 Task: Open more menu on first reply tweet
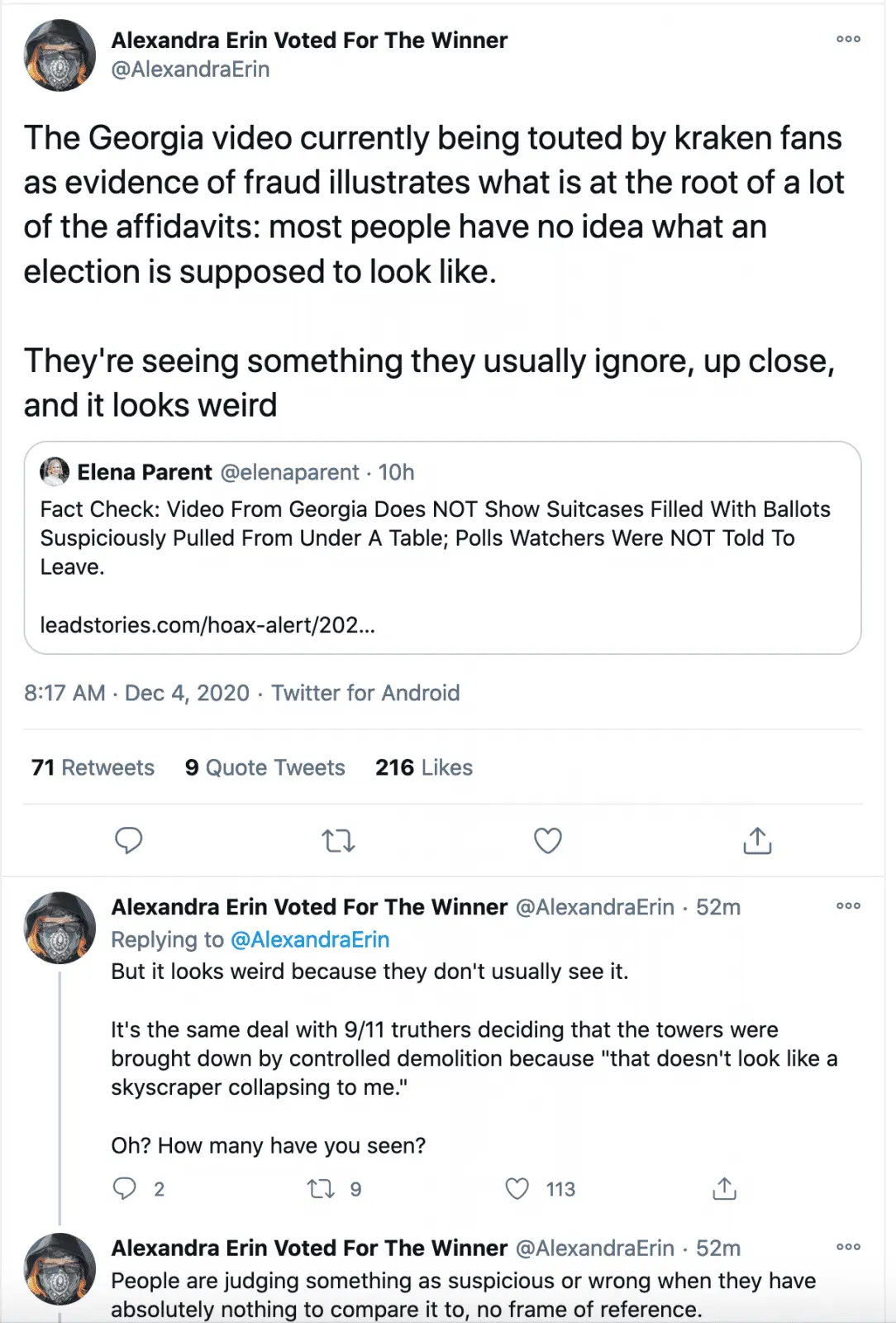click(848, 905)
